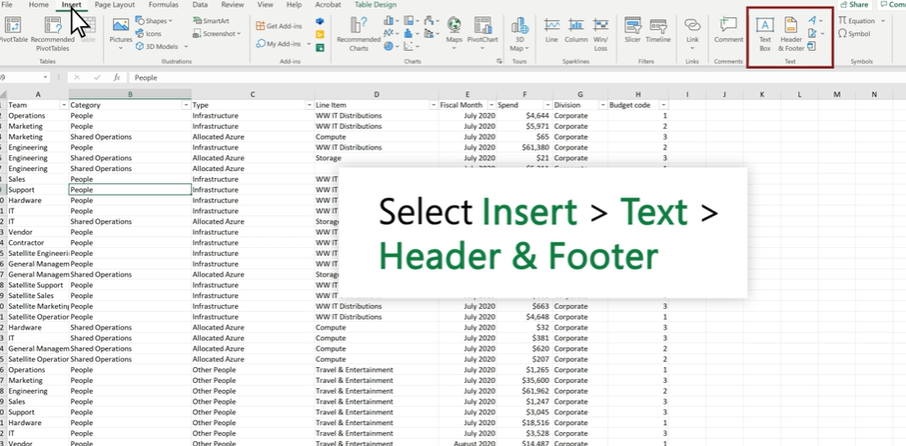Select the cell with Spend $61,380
Viewport: 906px width, 446px height.
pos(525,147)
